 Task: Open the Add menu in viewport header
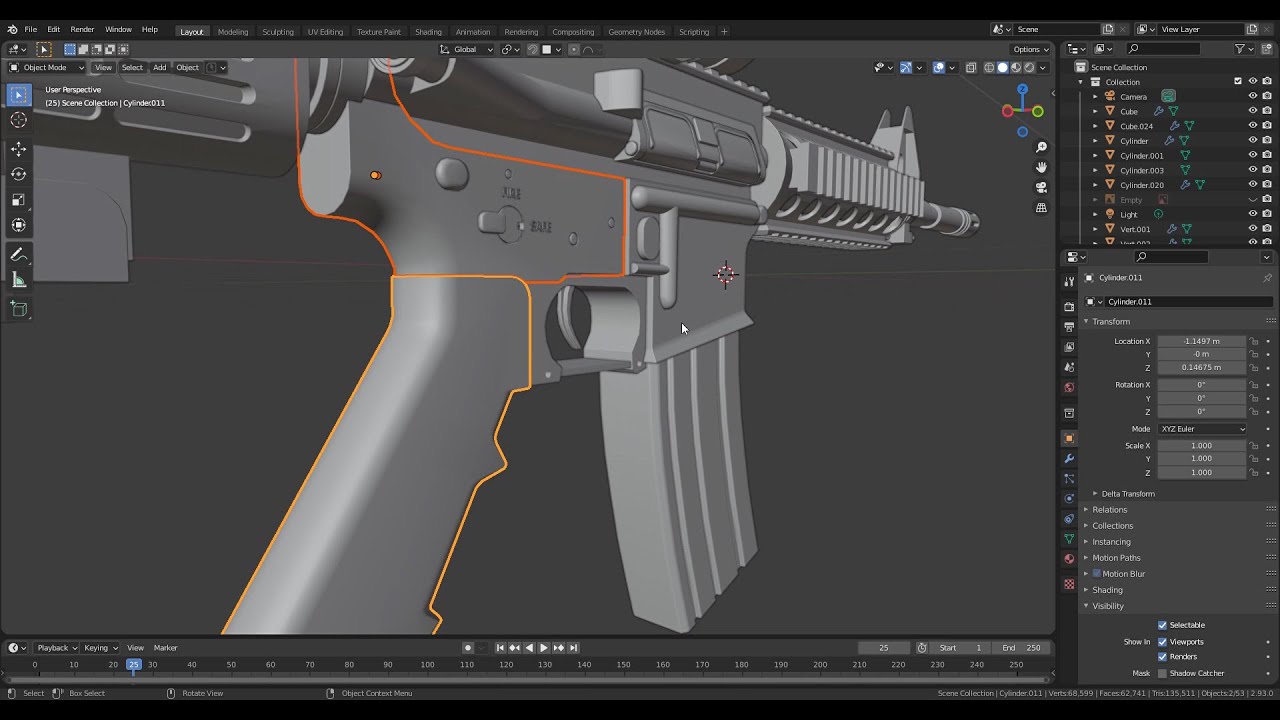point(159,68)
